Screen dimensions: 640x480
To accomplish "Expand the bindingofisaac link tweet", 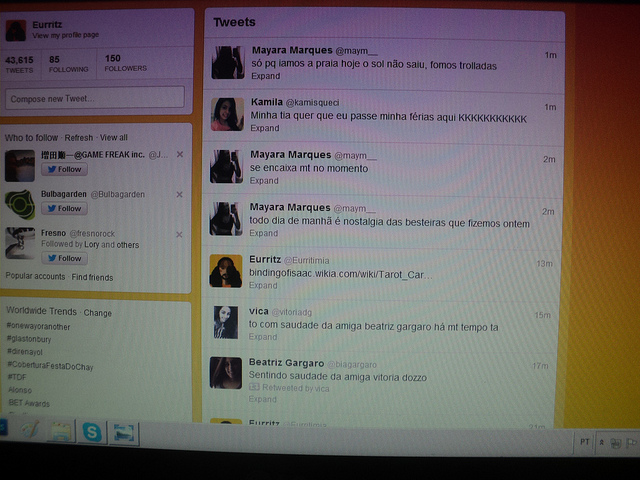I will pyautogui.click(x=263, y=285).
